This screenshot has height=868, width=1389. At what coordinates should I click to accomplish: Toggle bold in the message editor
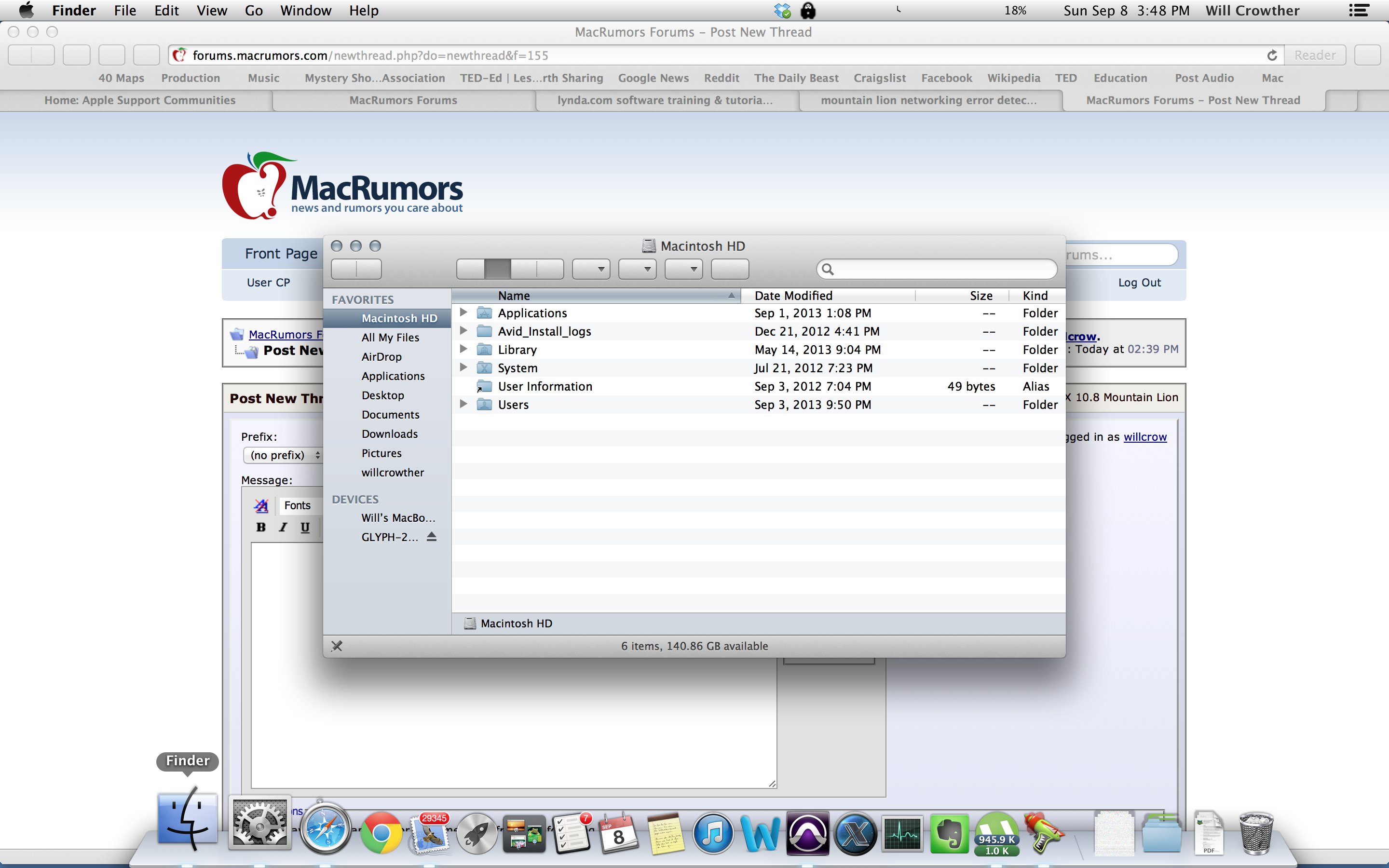coord(261,527)
